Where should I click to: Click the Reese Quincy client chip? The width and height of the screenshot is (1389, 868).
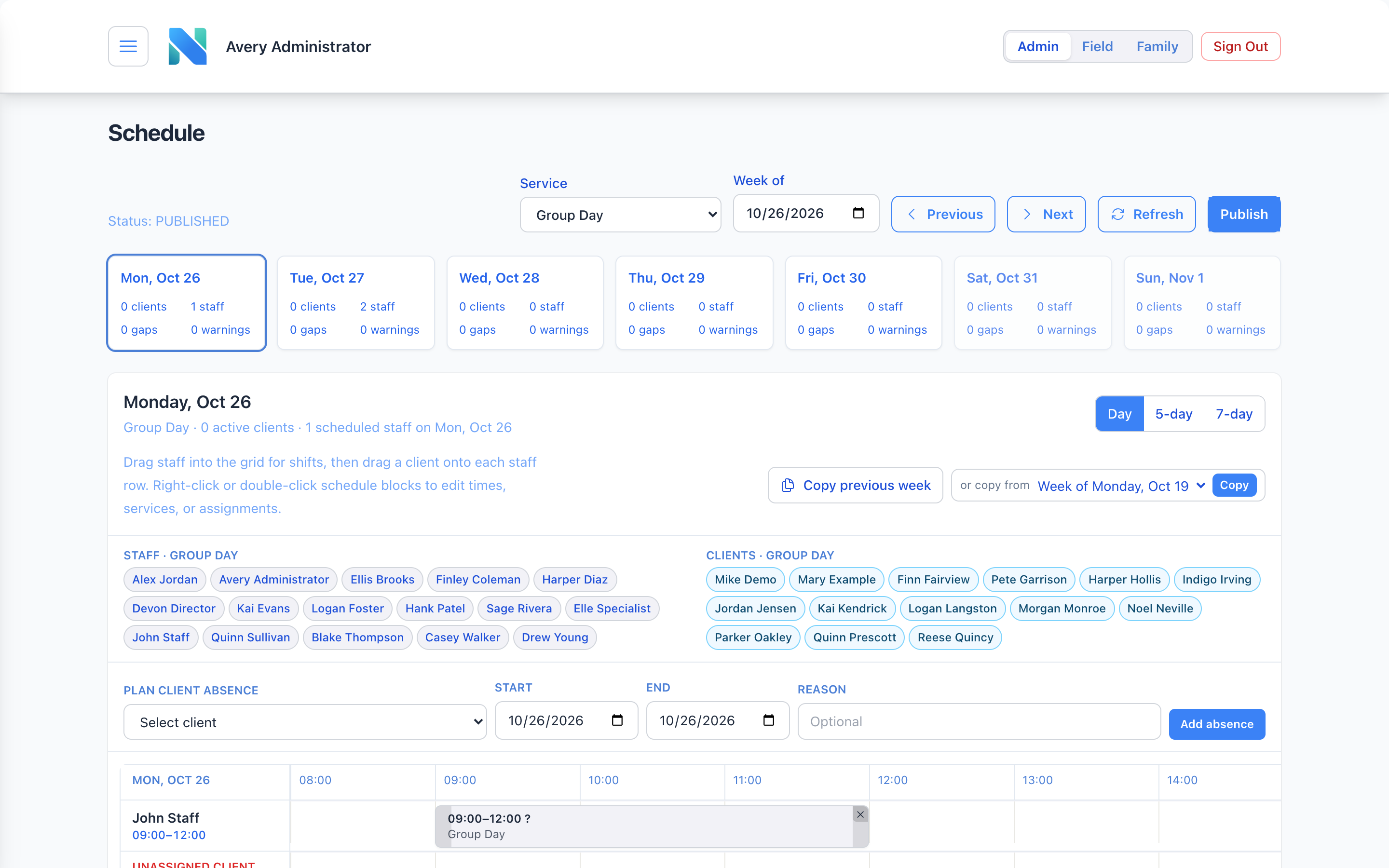pyautogui.click(x=955, y=637)
